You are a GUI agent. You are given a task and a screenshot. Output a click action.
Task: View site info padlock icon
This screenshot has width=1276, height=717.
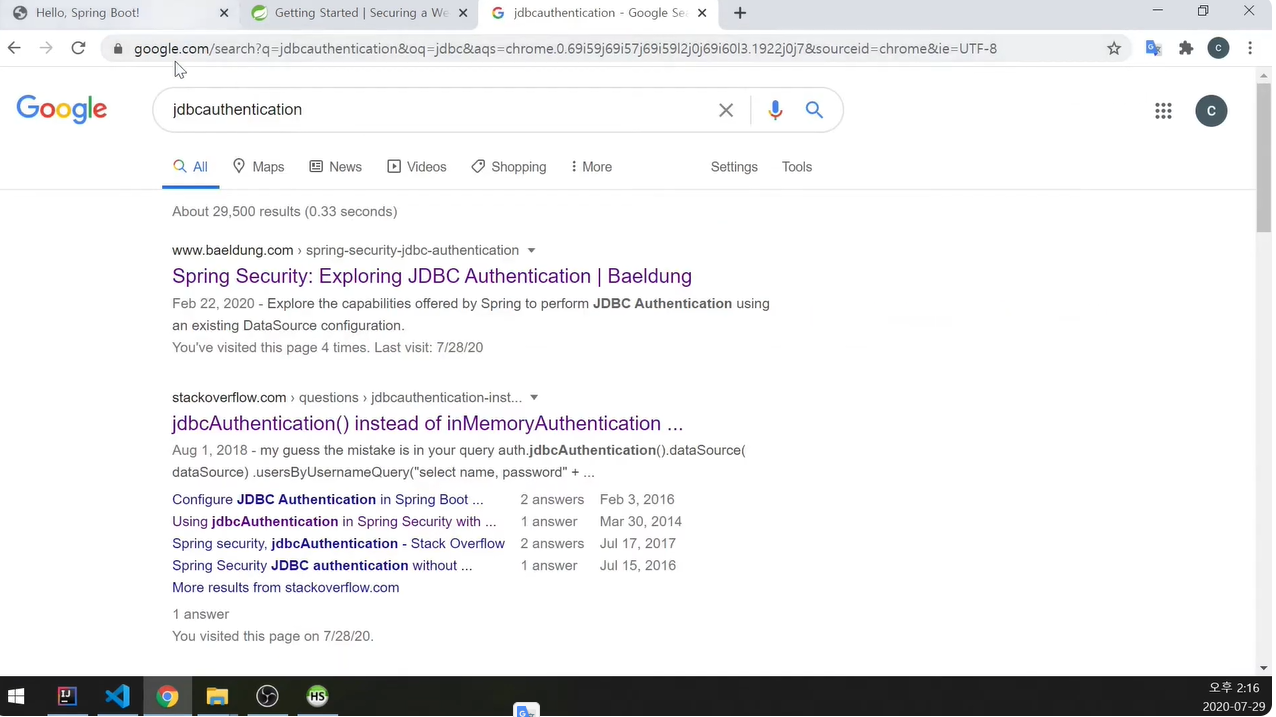(118, 48)
